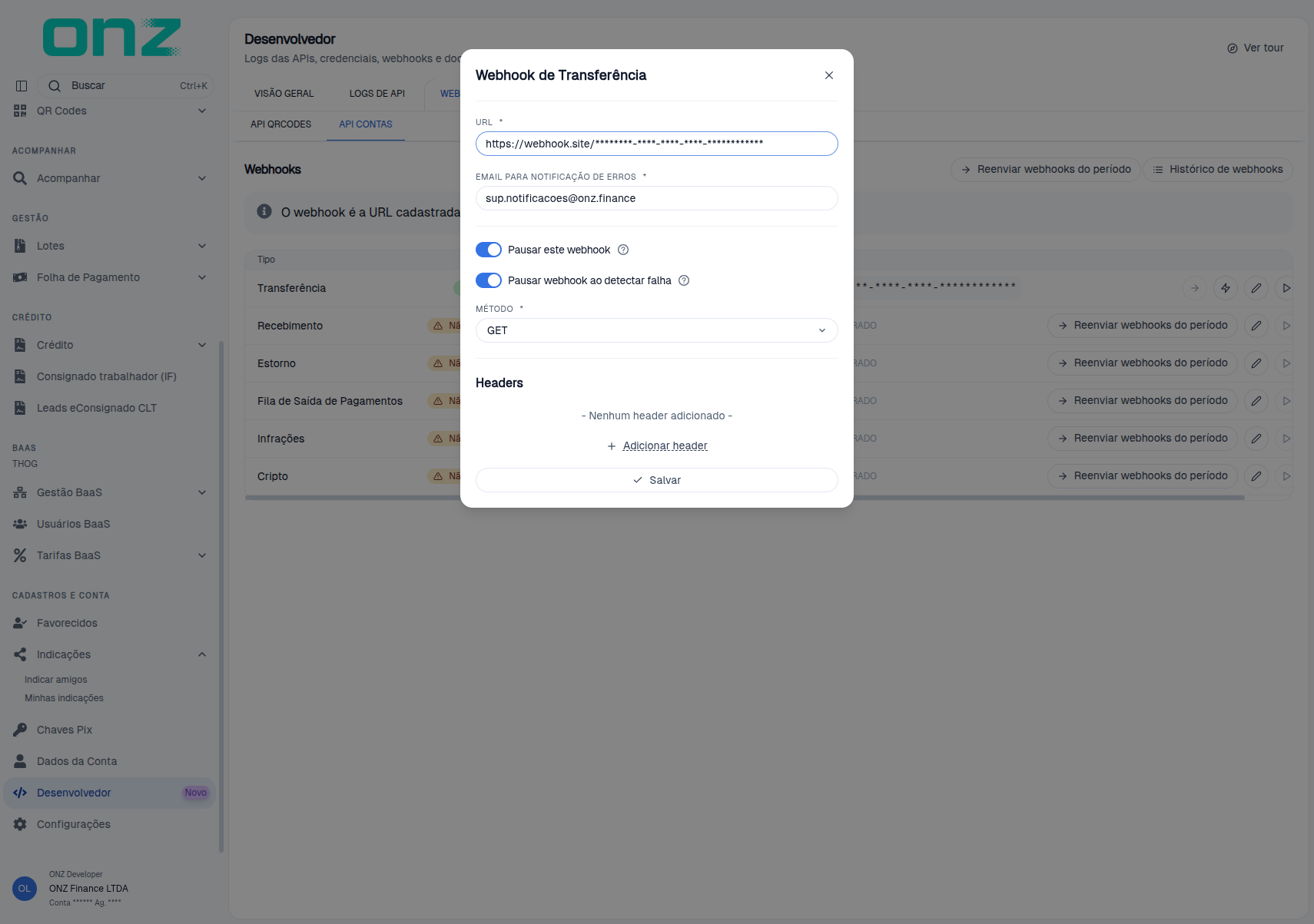Open the Método GET dropdown
1314x924 pixels.
click(x=656, y=330)
